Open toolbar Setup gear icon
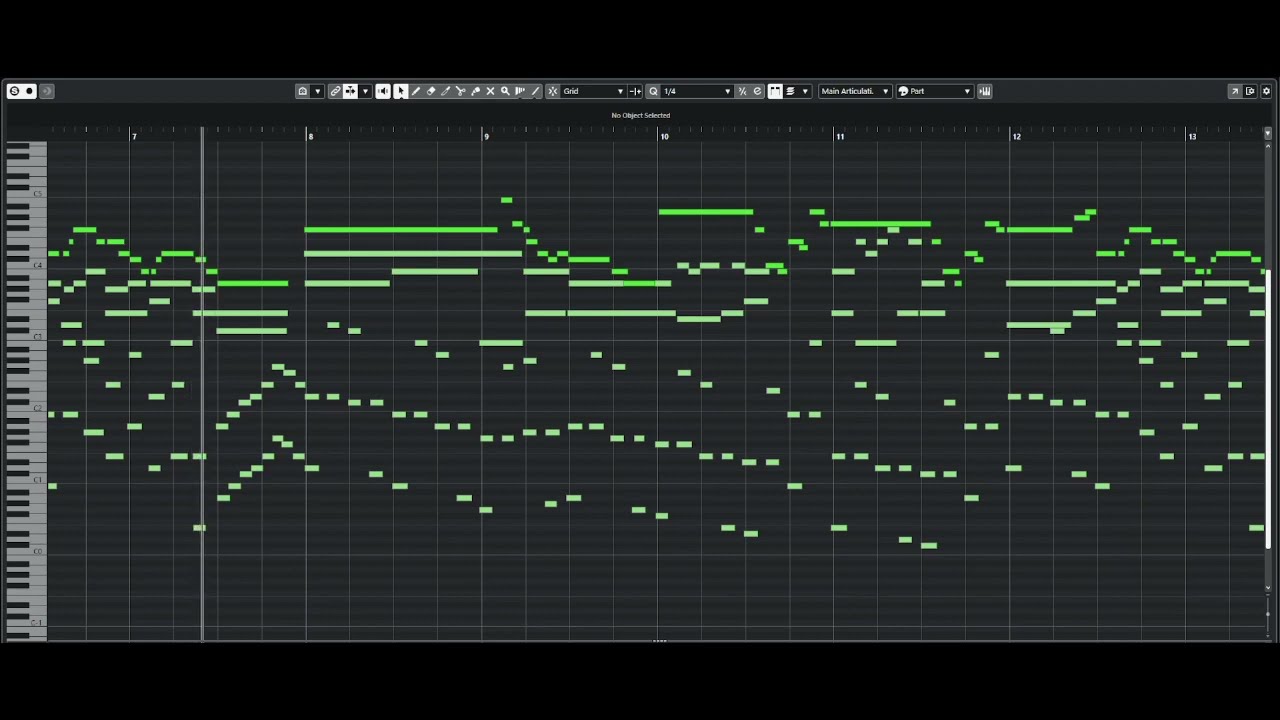Viewport: 1280px width, 720px height. tap(1266, 91)
